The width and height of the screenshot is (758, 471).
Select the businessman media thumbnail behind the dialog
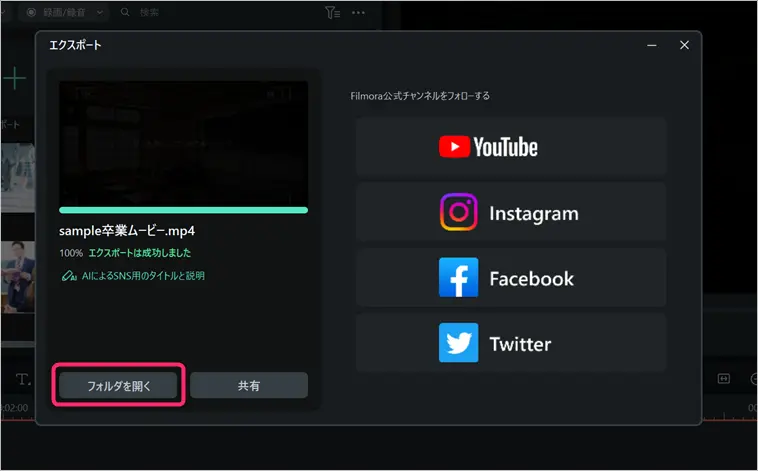click(x=18, y=277)
